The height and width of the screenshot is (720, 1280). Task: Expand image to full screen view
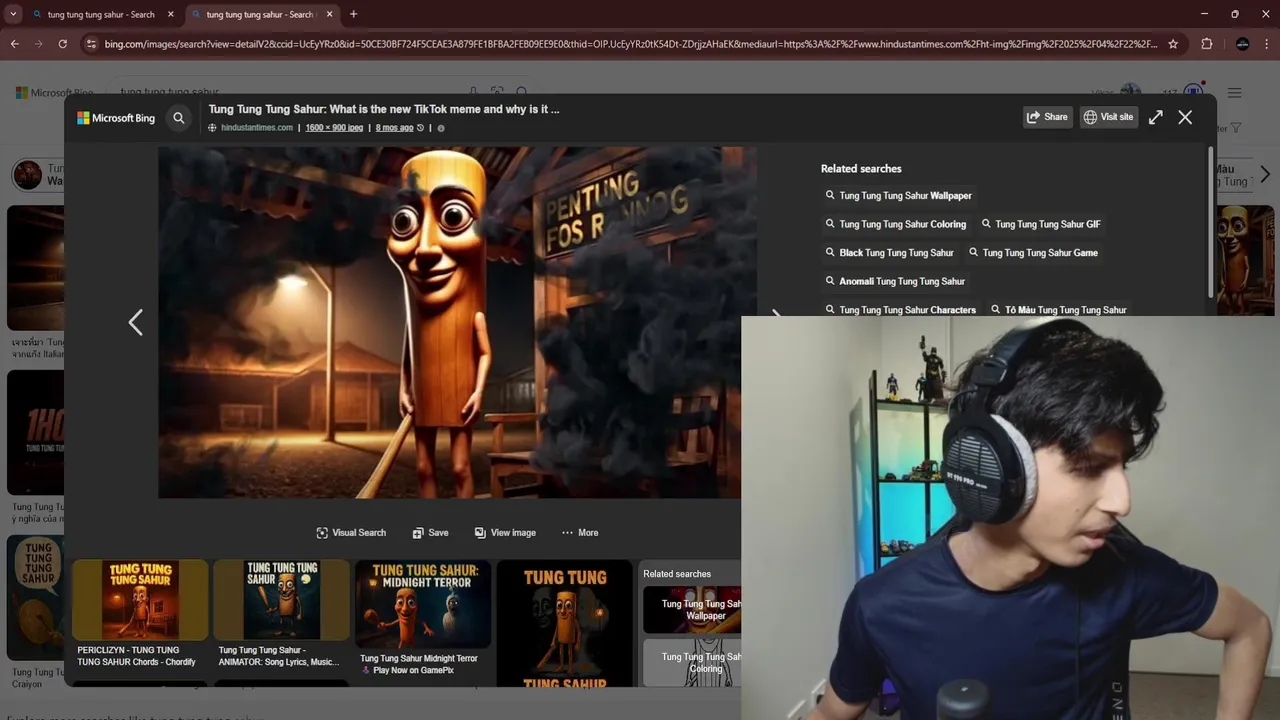pos(1155,117)
